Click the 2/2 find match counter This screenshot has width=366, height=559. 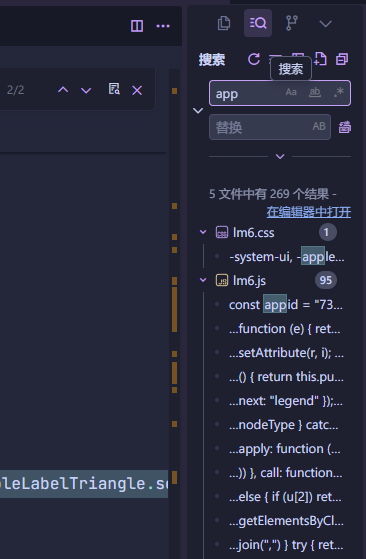pyautogui.click(x=15, y=90)
